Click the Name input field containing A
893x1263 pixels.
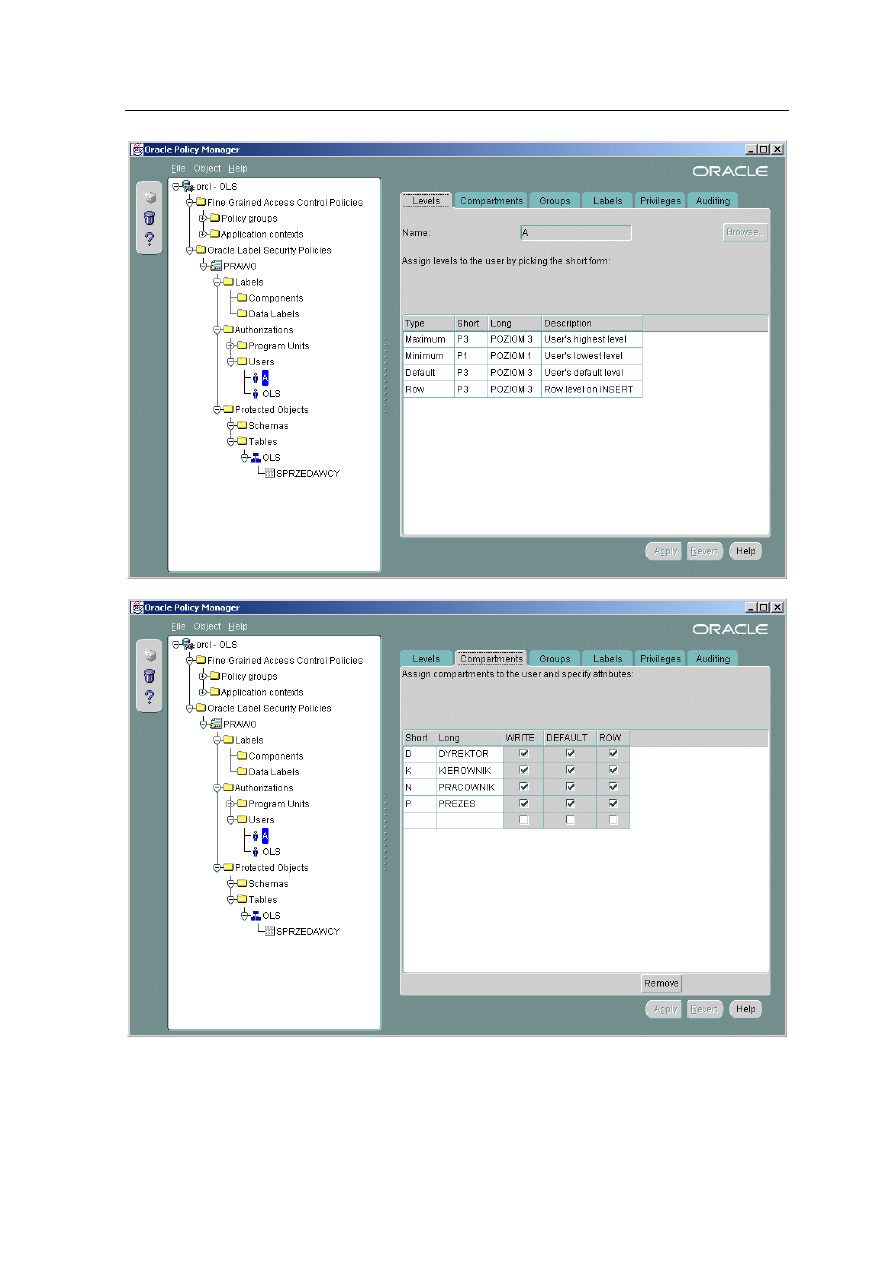[575, 232]
